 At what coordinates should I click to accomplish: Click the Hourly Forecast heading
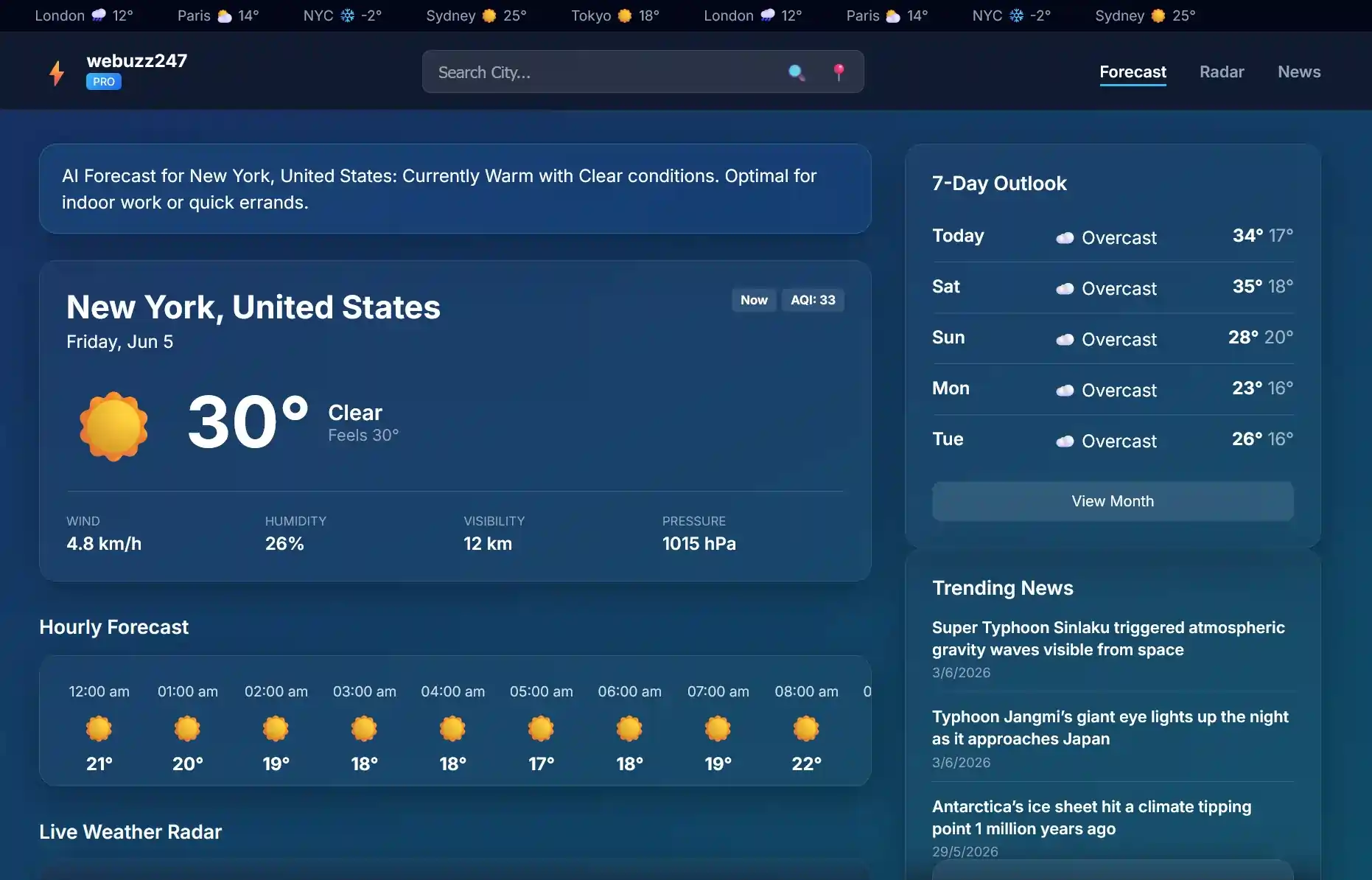coord(113,627)
